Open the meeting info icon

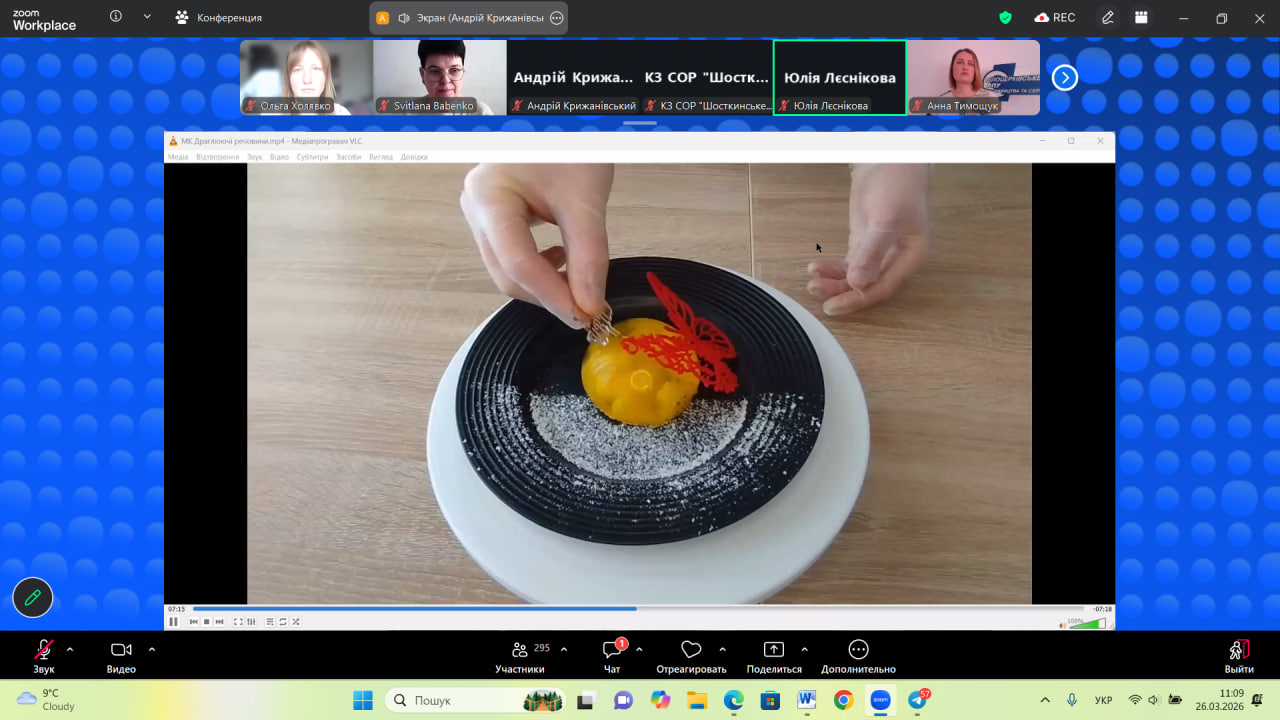click(116, 17)
